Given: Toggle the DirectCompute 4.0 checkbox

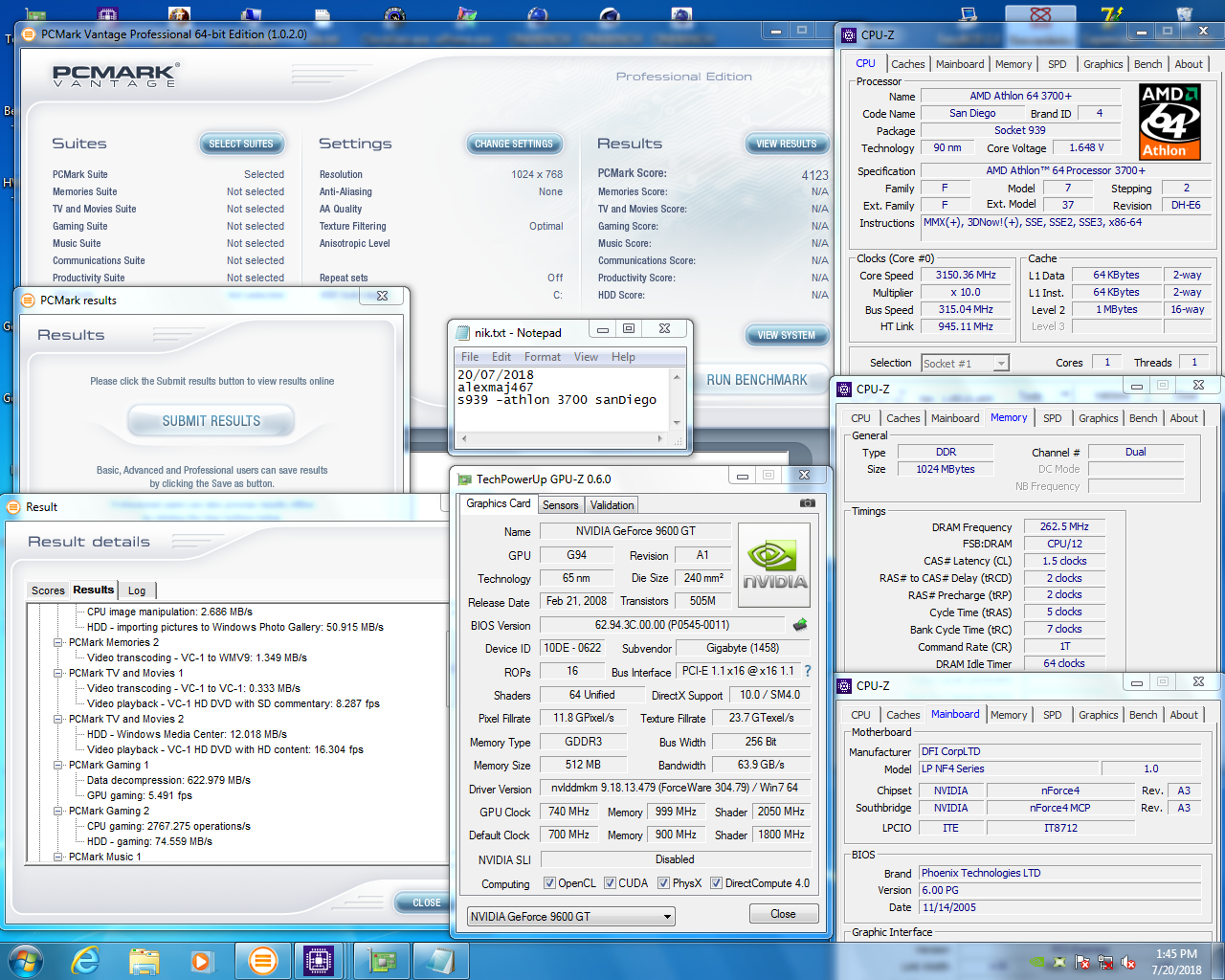Looking at the screenshot, I should 716,883.
